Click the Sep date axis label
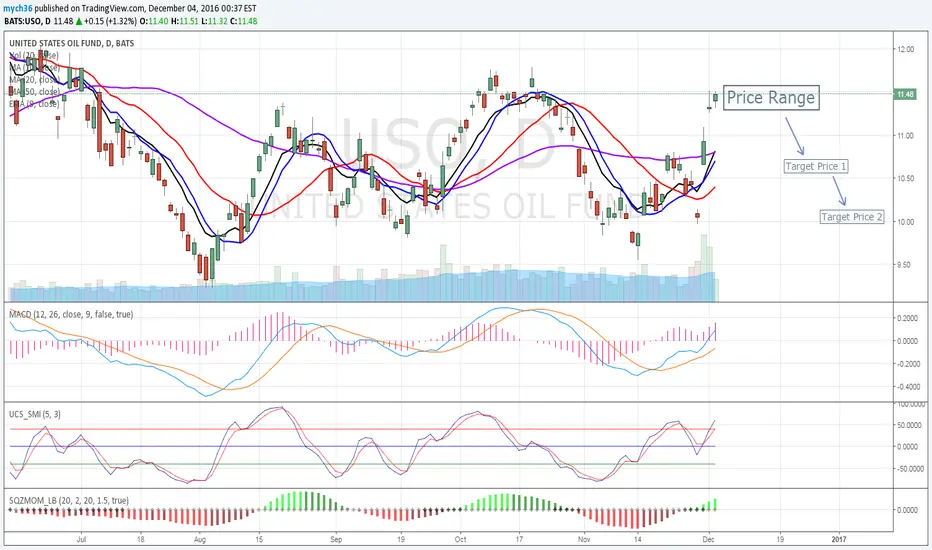Screen dimensions: 932x550 336,539
